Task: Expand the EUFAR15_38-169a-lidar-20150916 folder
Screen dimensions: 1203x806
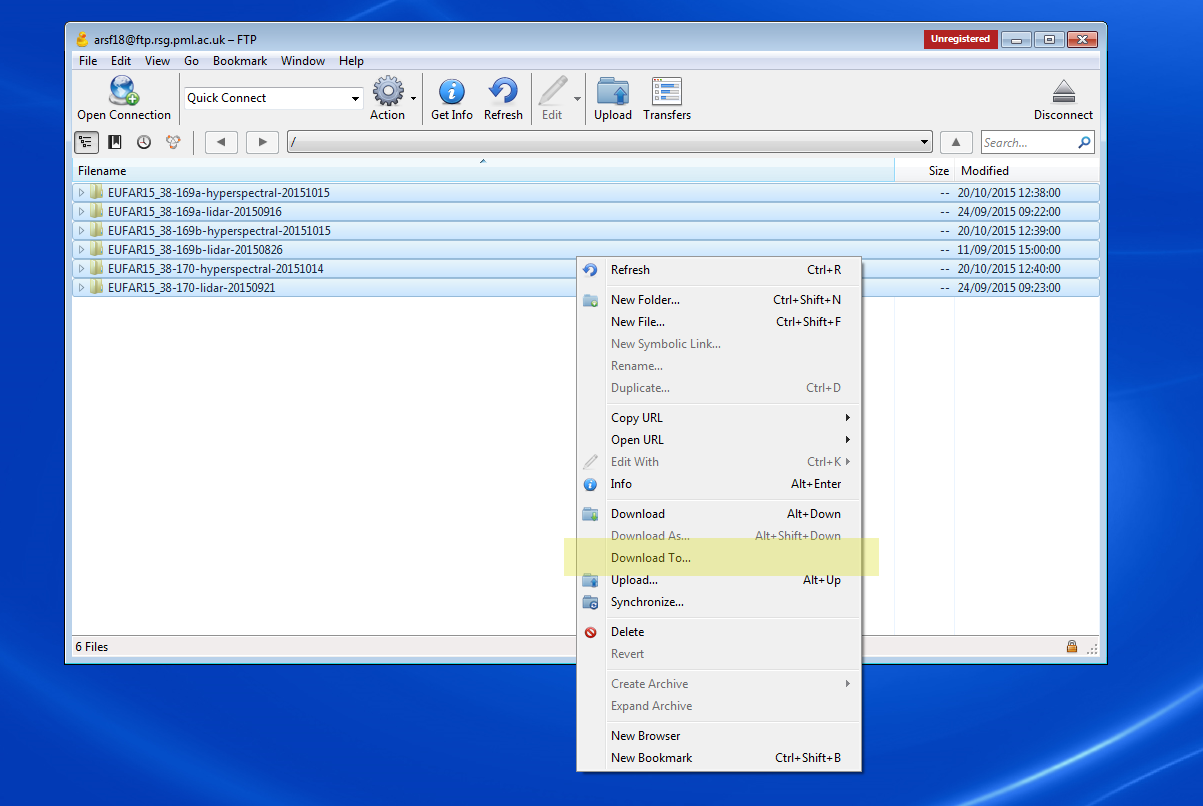Action: 82,212
